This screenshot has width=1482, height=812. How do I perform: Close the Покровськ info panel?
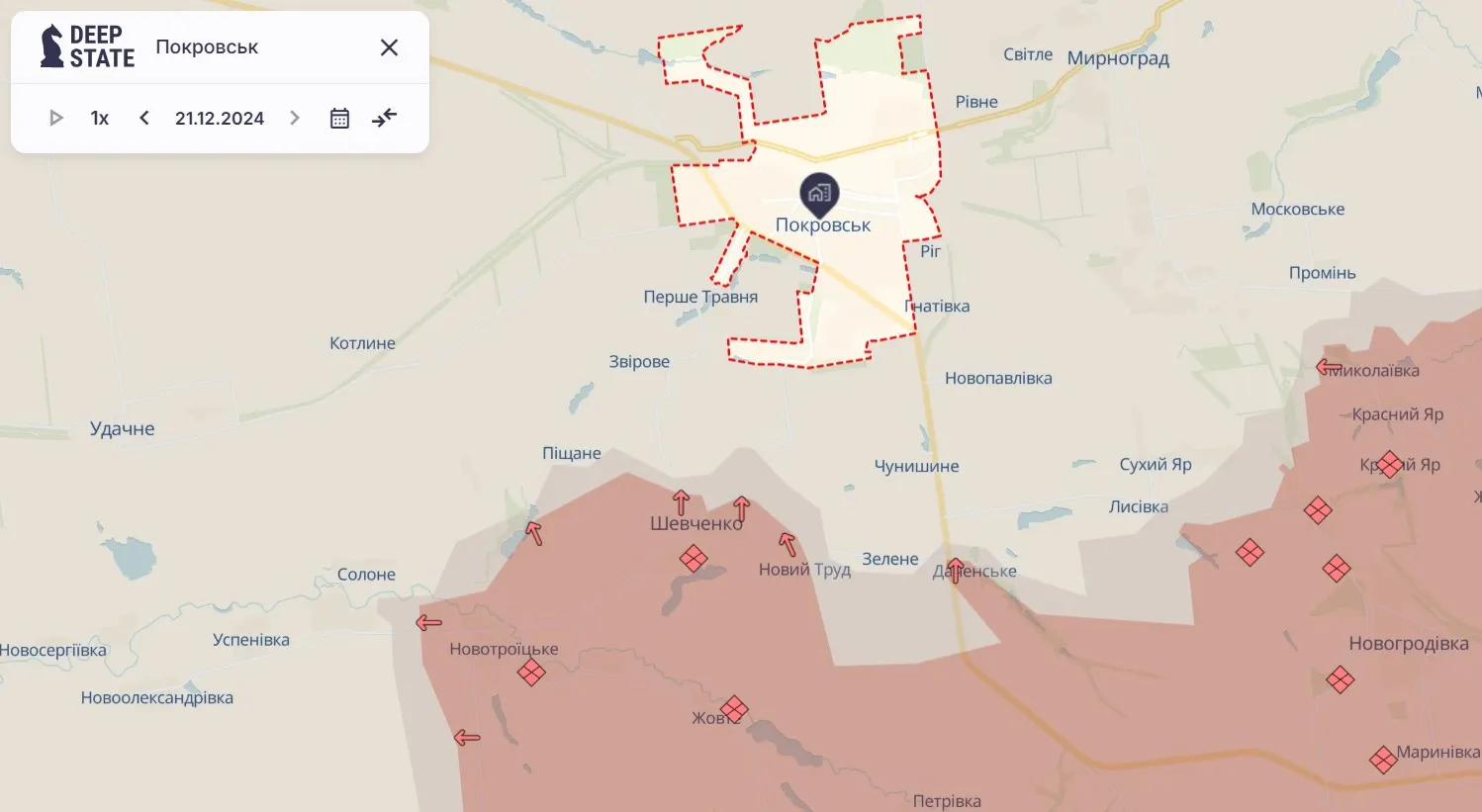(390, 47)
